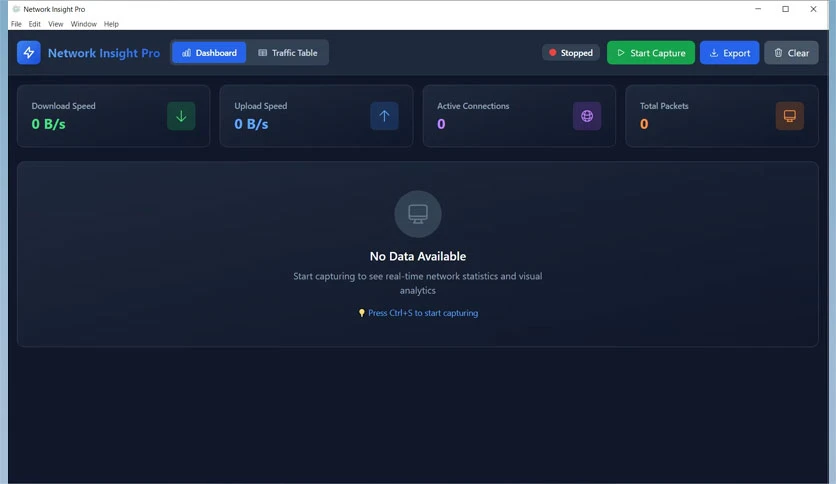Clear captured data with Clear button
Image resolution: width=836 pixels, height=484 pixels.
[x=791, y=53]
